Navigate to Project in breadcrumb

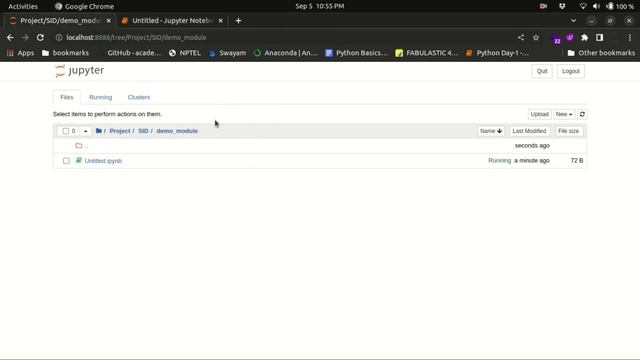pyautogui.click(x=120, y=131)
